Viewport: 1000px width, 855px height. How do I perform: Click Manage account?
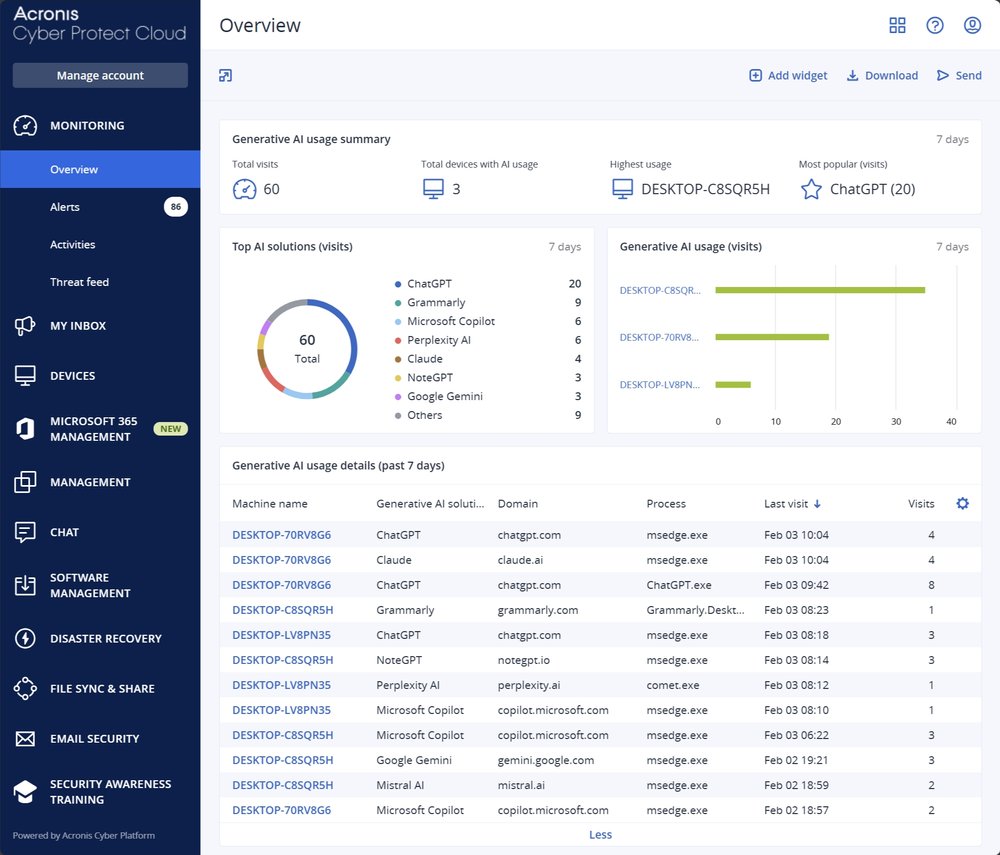point(100,75)
